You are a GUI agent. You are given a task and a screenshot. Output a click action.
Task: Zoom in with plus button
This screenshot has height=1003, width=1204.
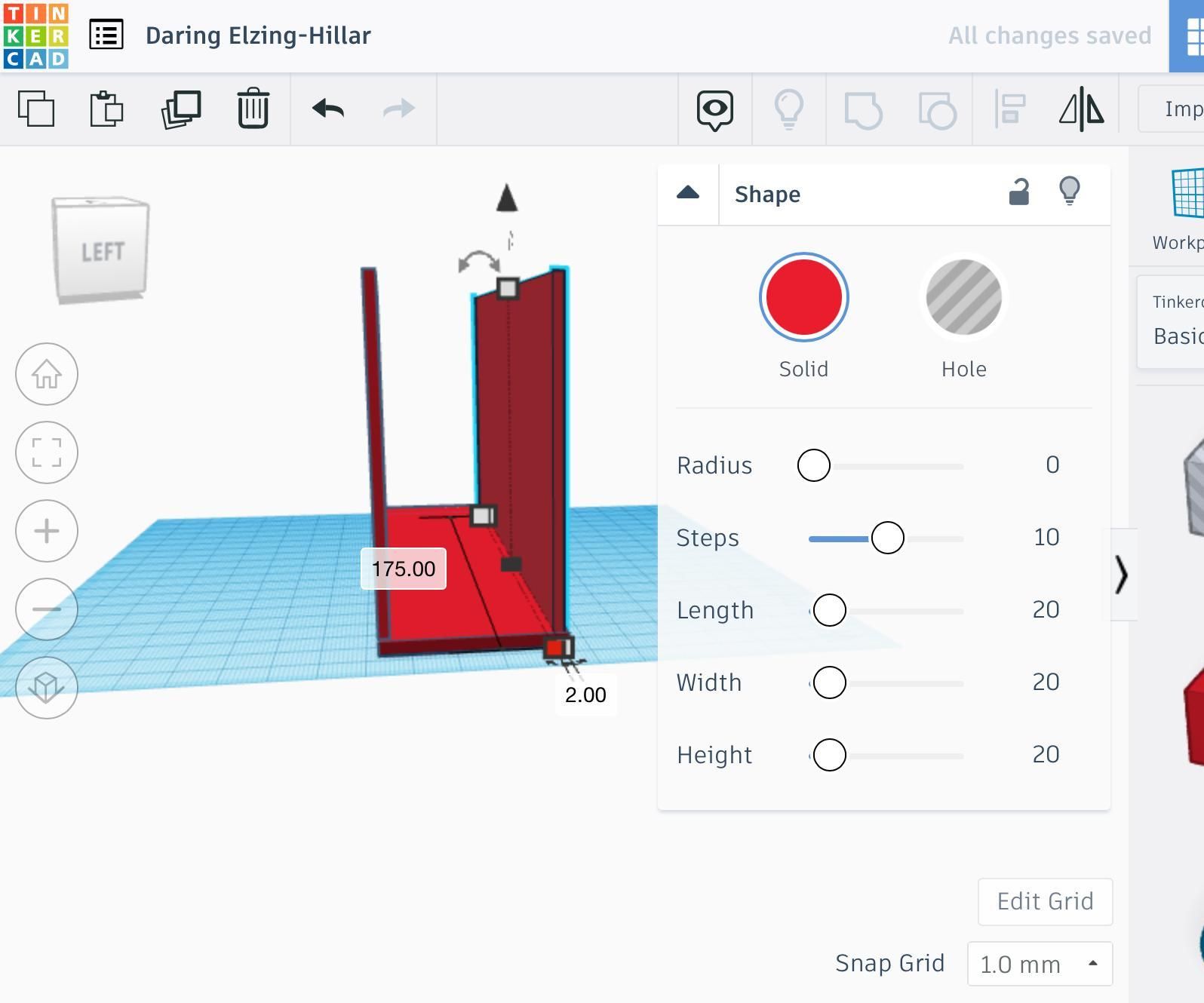point(47,531)
